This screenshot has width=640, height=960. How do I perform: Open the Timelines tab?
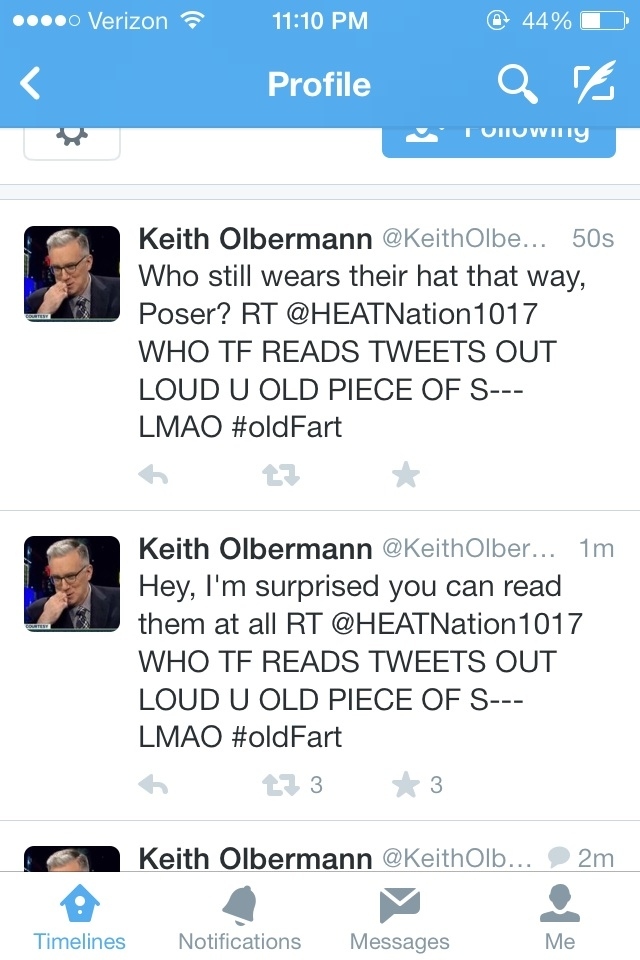click(x=80, y=916)
